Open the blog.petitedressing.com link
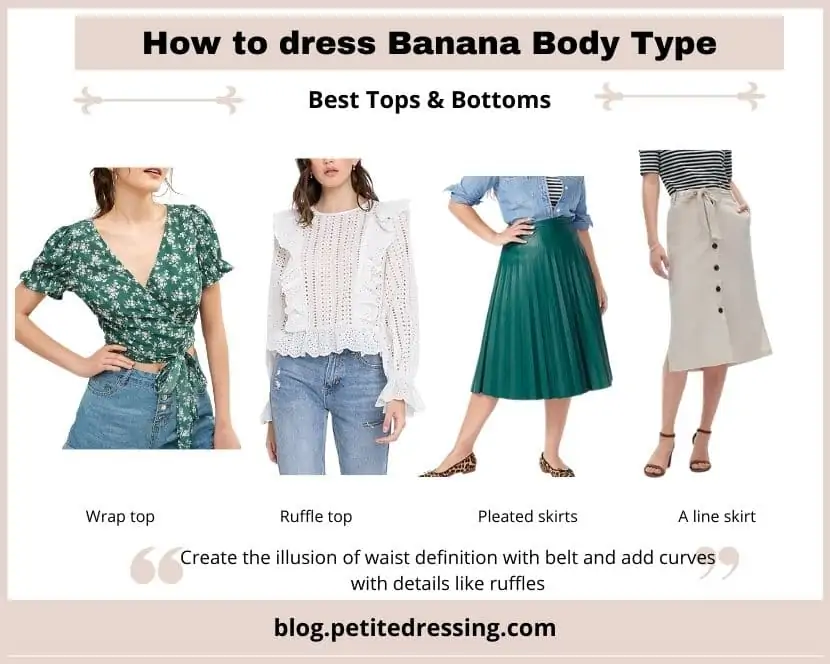Screen dimensions: 830x664 415,628
